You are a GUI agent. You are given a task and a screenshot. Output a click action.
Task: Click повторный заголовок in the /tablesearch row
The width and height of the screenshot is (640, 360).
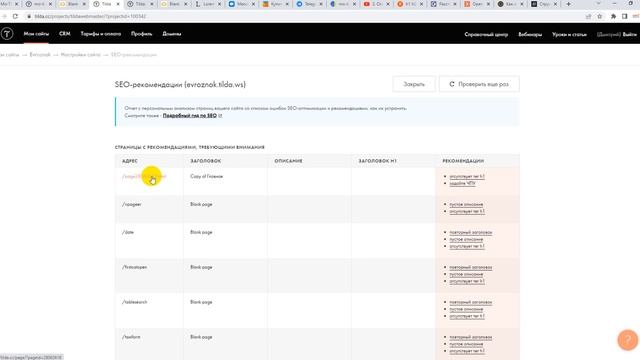coord(471,302)
